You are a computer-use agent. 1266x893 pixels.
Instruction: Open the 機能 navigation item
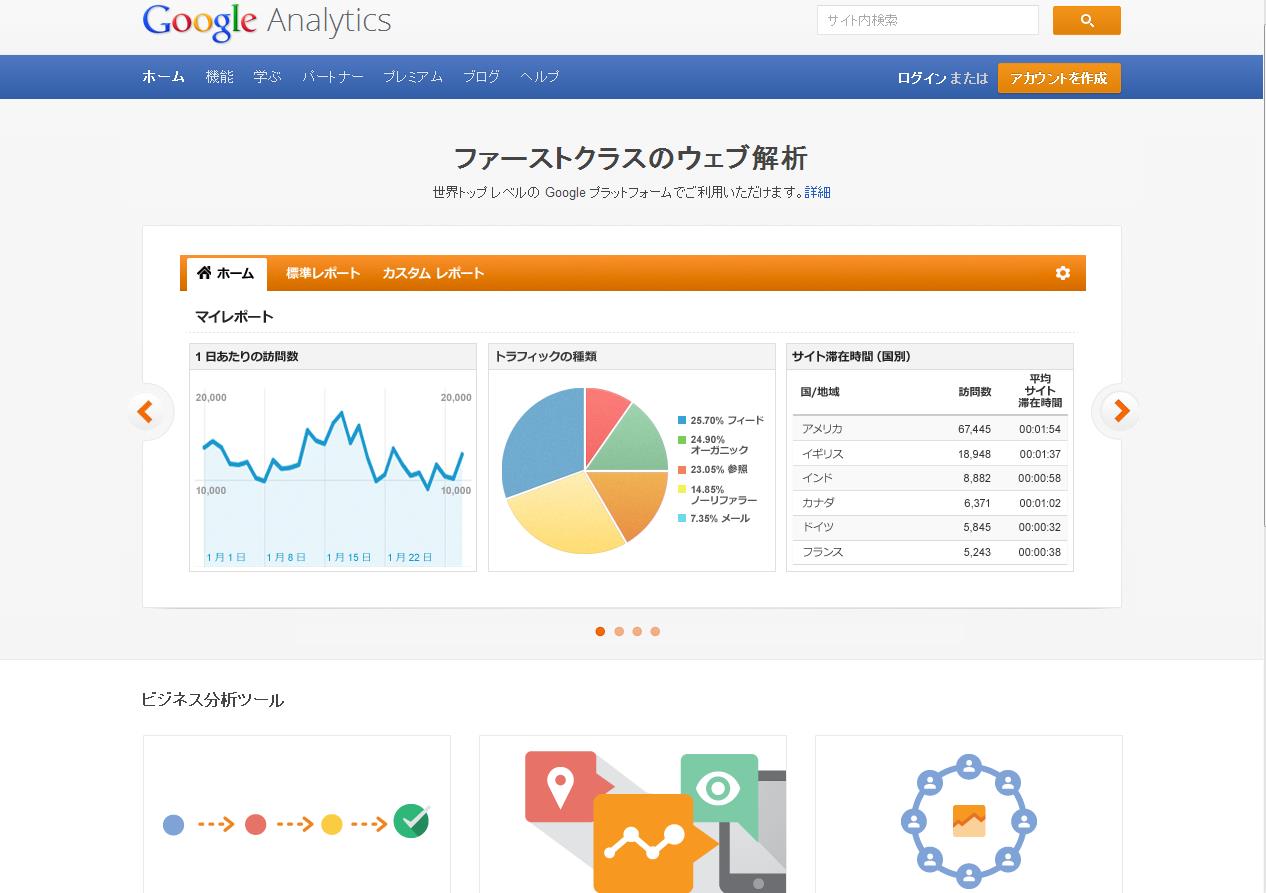(219, 77)
